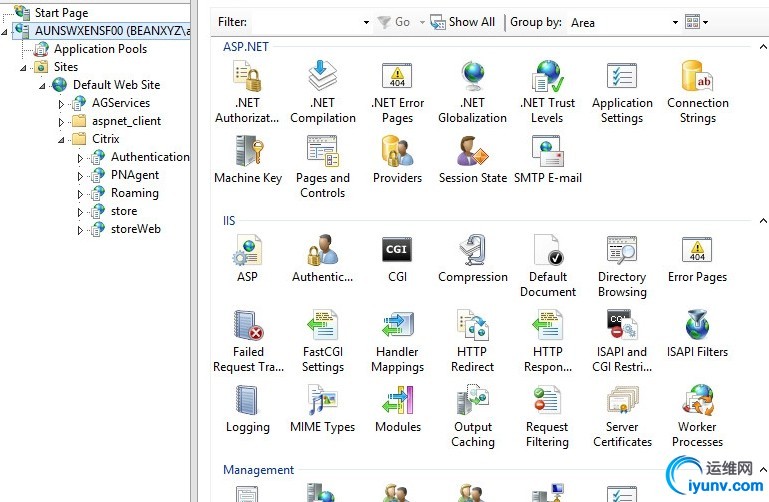This screenshot has height=502, width=769.
Task: Open the Filter dropdown arrow
Action: [366, 23]
